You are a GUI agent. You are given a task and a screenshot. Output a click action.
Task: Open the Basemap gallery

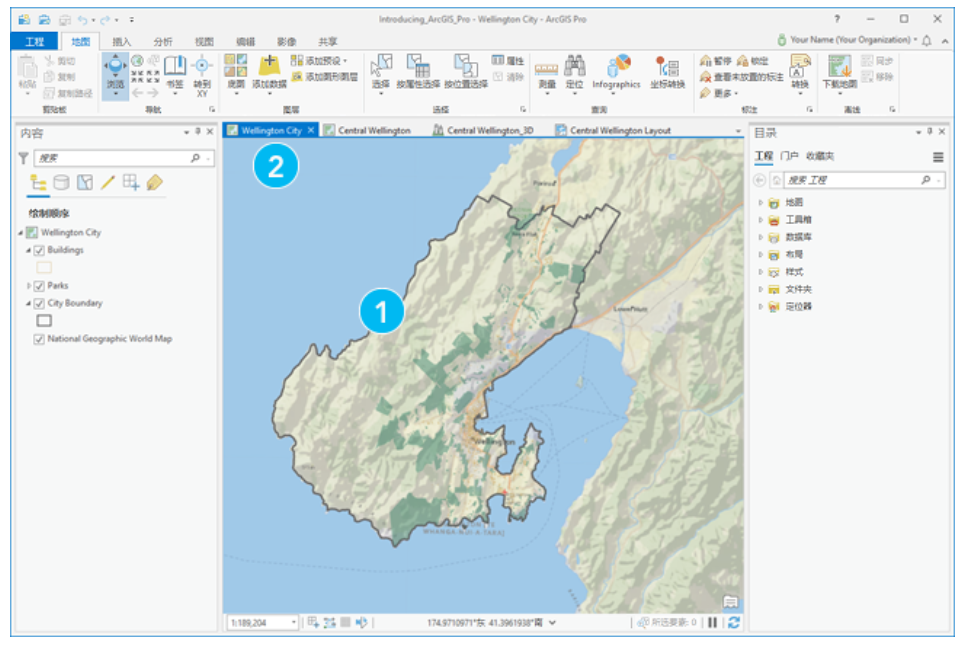[236, 73]
